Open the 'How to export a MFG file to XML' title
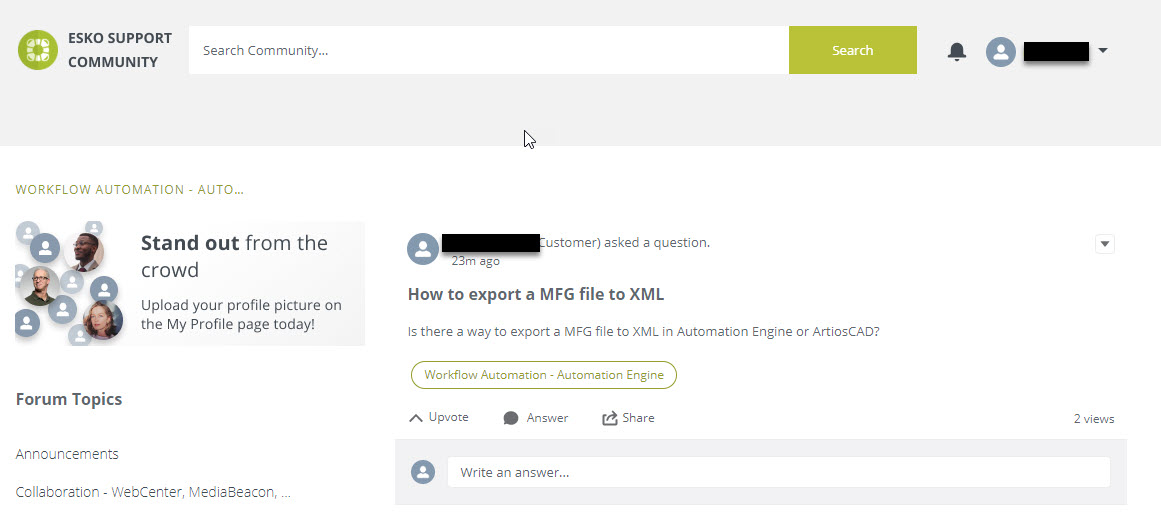Screen dimensions: 1161x522 [536, 295]
